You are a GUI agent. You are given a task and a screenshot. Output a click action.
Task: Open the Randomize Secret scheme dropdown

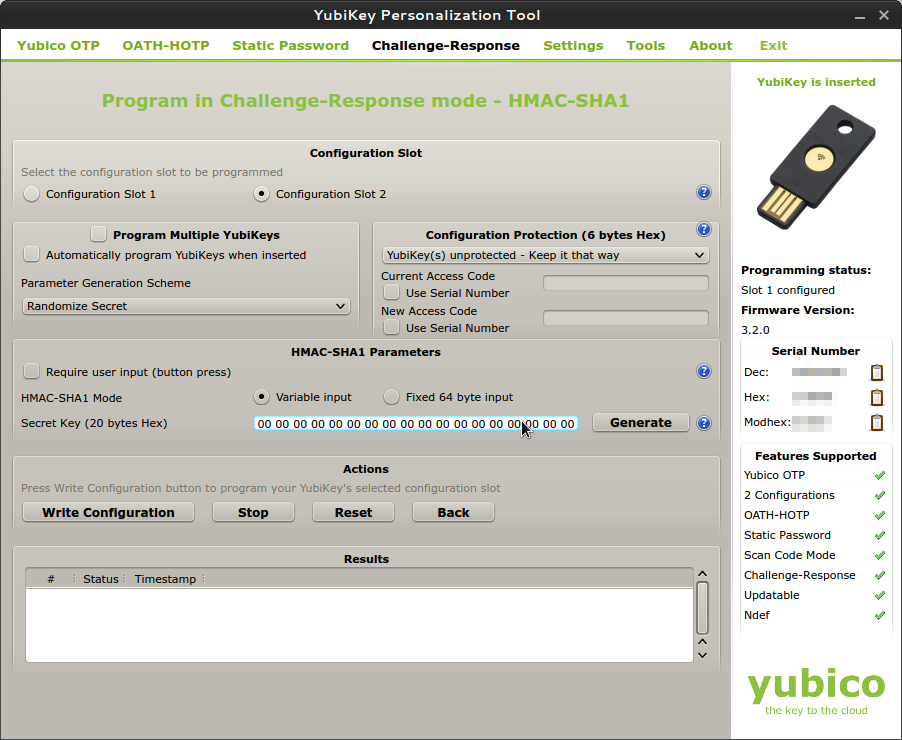pos(186,306)
